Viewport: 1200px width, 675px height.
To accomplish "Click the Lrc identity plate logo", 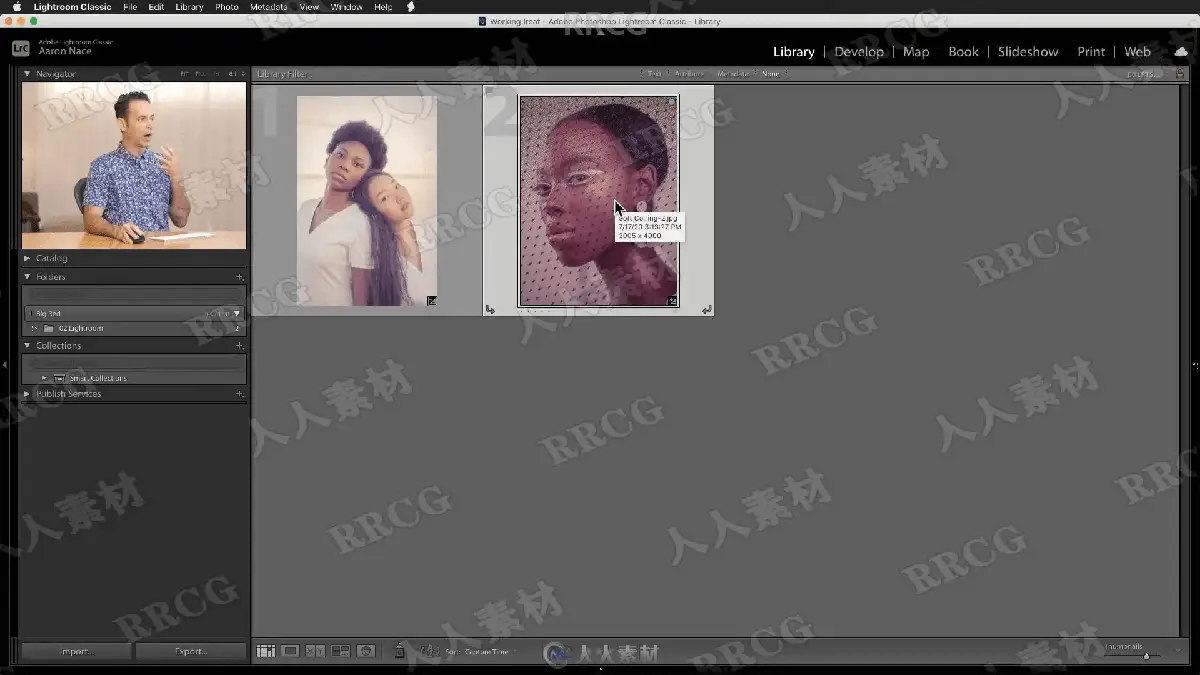I will [20, 48].
